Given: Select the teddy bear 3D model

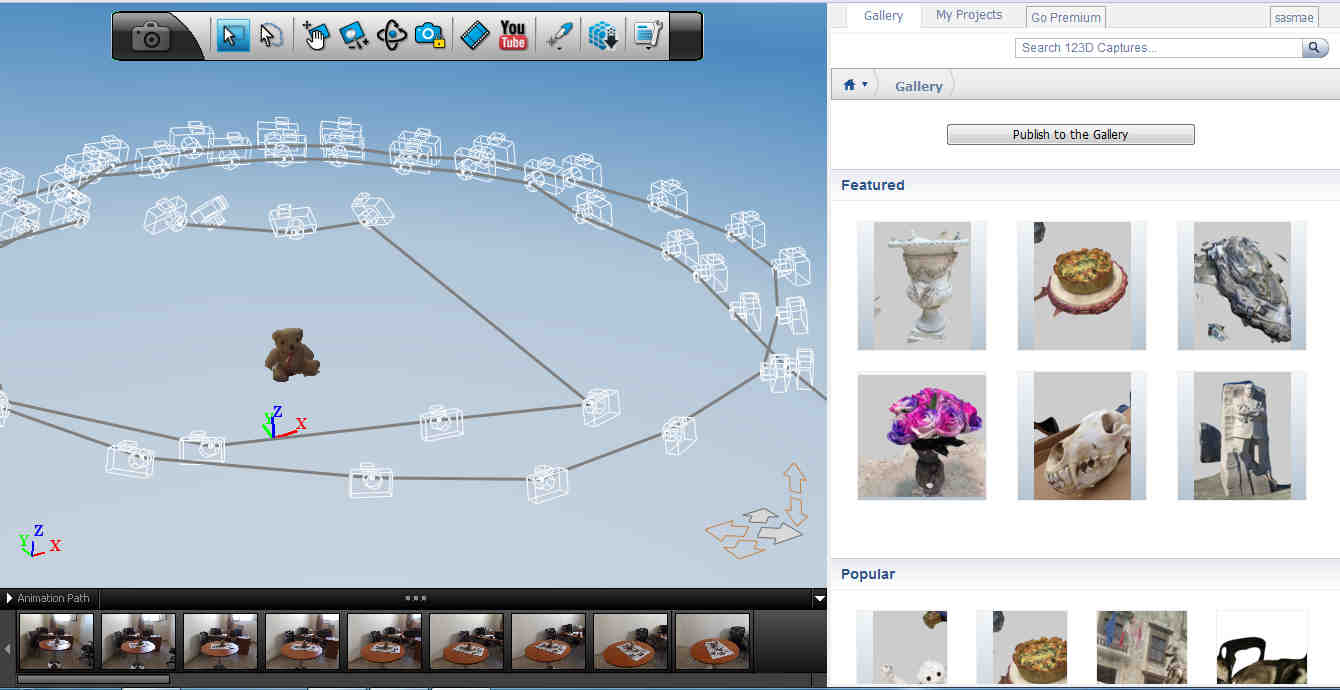Looking at the screenshot, I should pyautogui.click(x=291, y=355).
